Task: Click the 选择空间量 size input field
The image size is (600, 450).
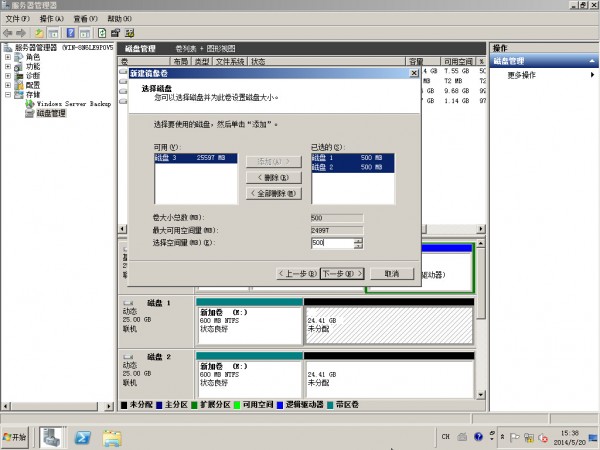Action: click(x=331, y=243)
